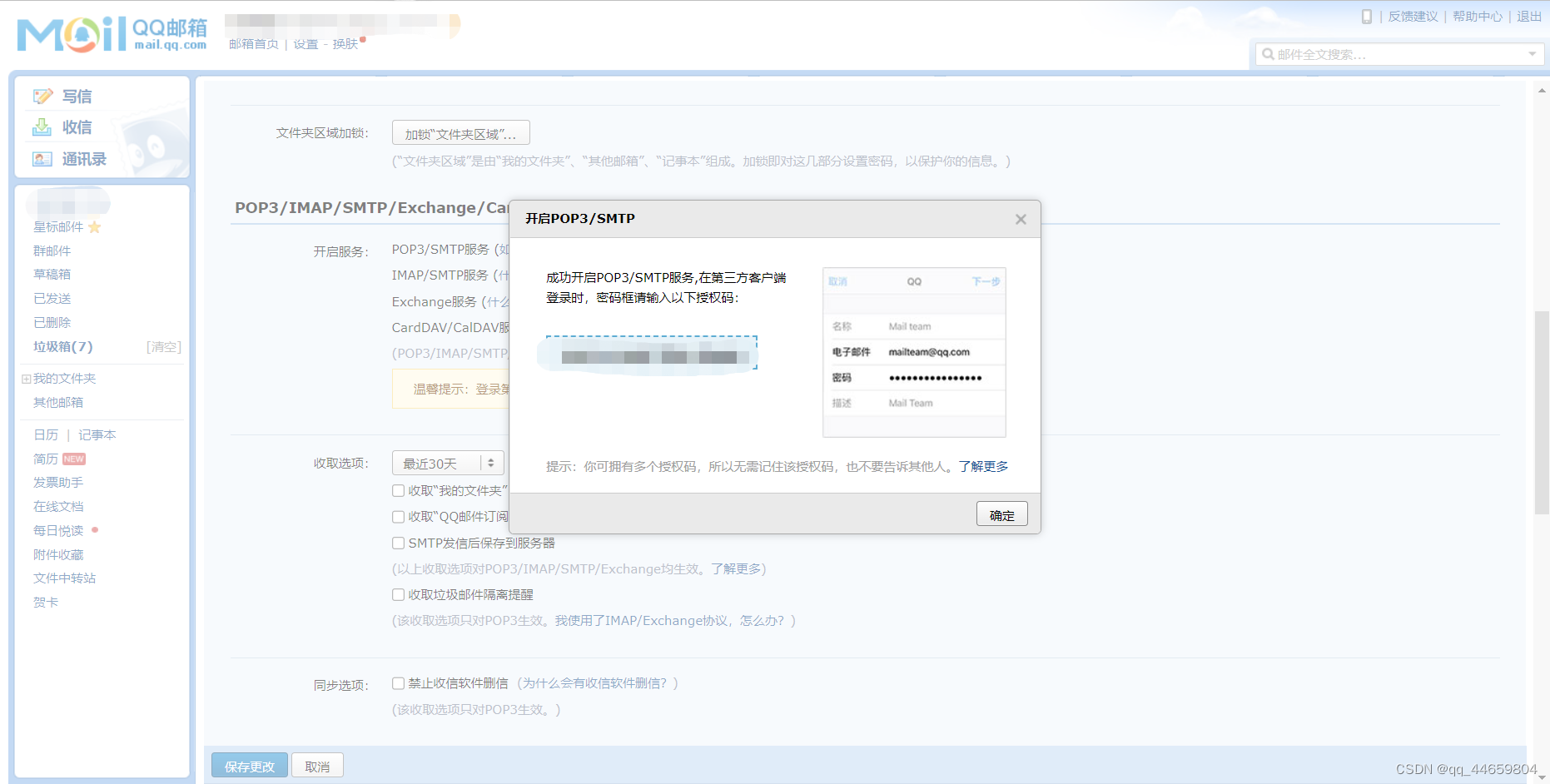
Task: Go to 邮箱首页 link
Action: 254,44
